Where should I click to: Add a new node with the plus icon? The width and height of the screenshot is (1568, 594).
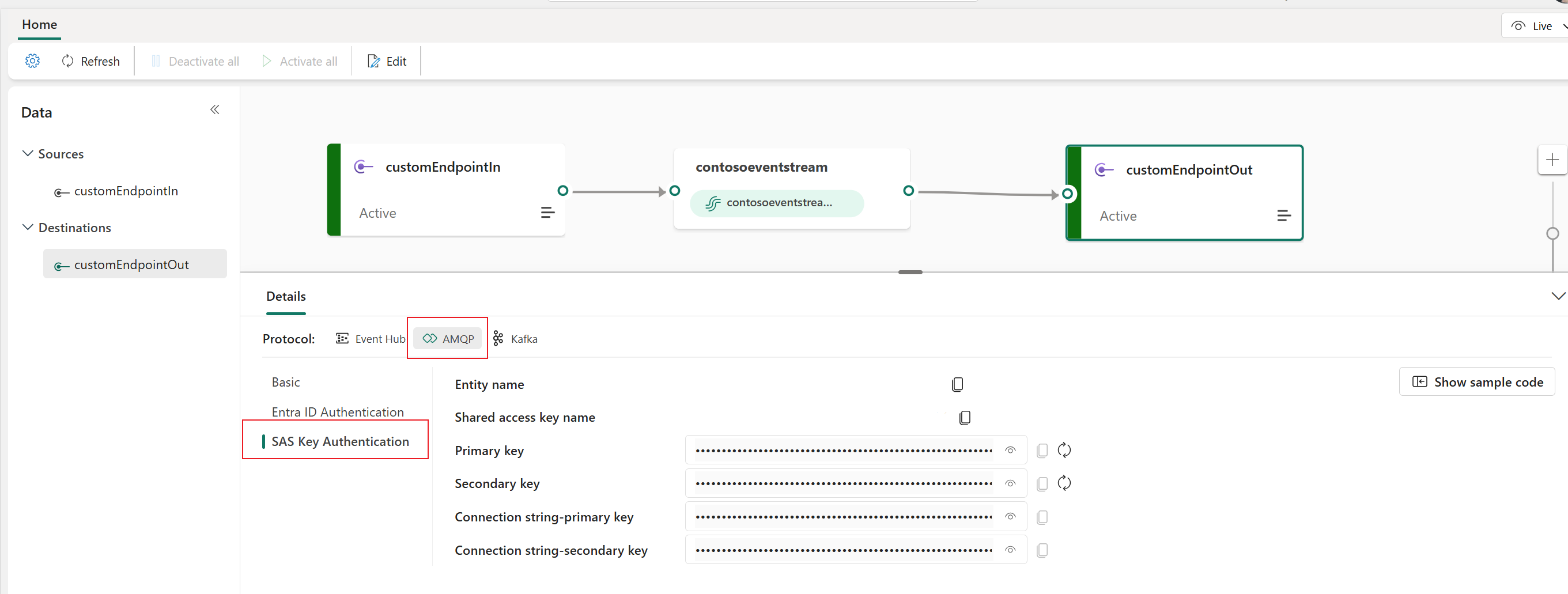point(1552,160)
